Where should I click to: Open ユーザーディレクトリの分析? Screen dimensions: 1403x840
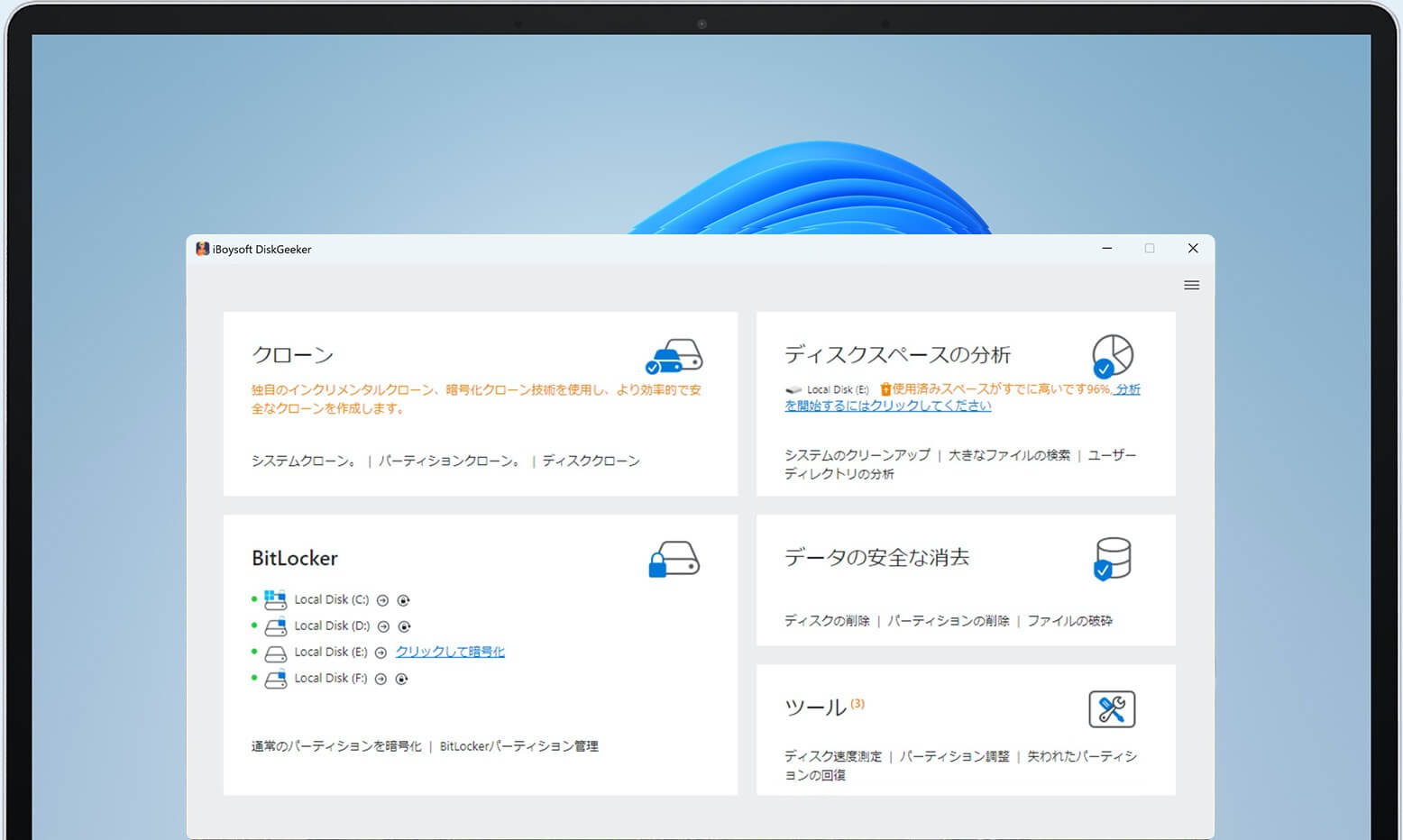click(960, 464)
